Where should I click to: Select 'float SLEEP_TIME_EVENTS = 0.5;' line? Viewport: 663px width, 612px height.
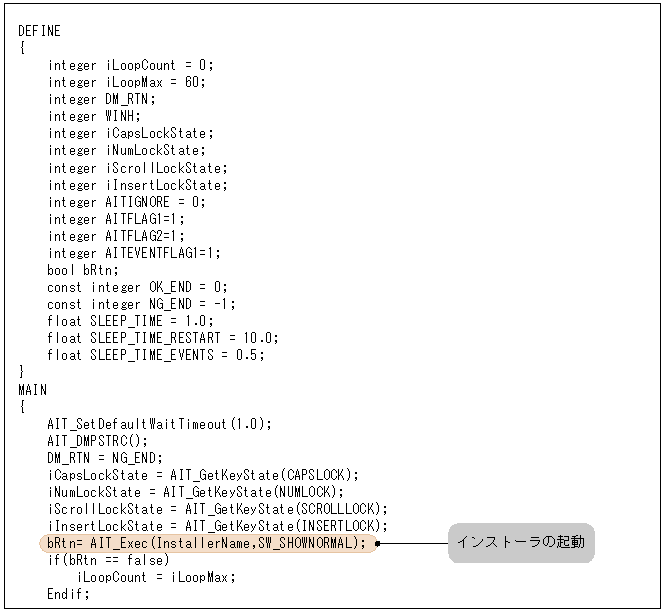click(156, 355)
